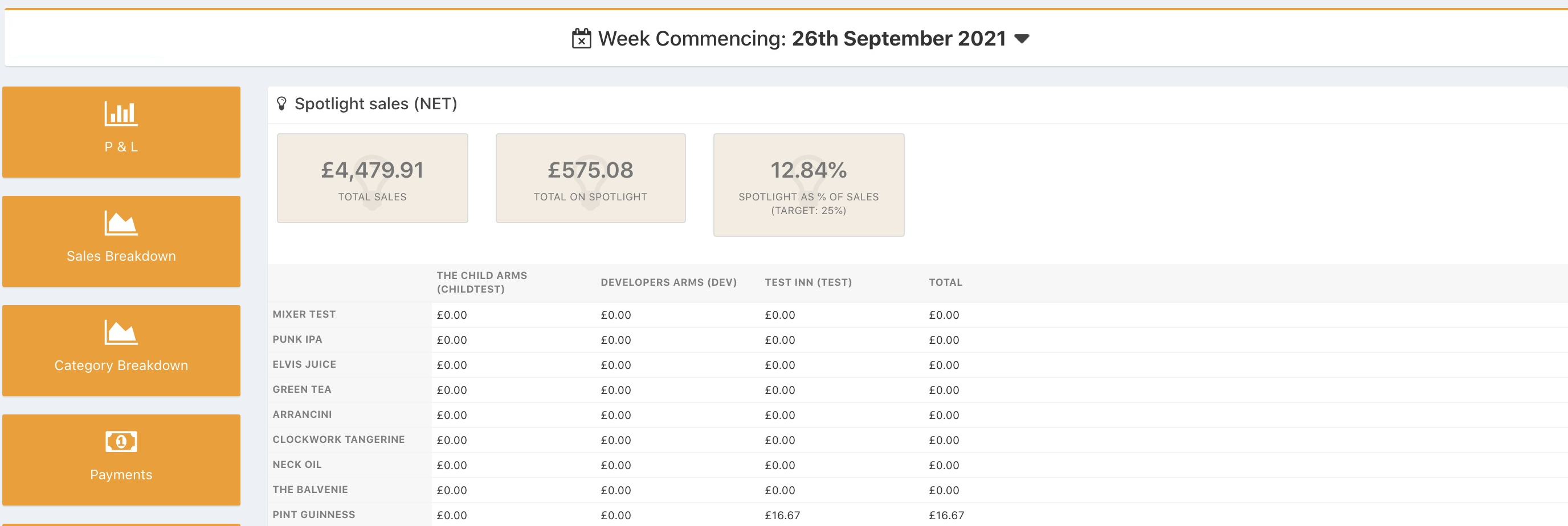The width and height of the screenshot is (1568, 526).
Task: Click the calendar icon beside Week Commencing
Action: pyautogui.click(x=581, y=39)
